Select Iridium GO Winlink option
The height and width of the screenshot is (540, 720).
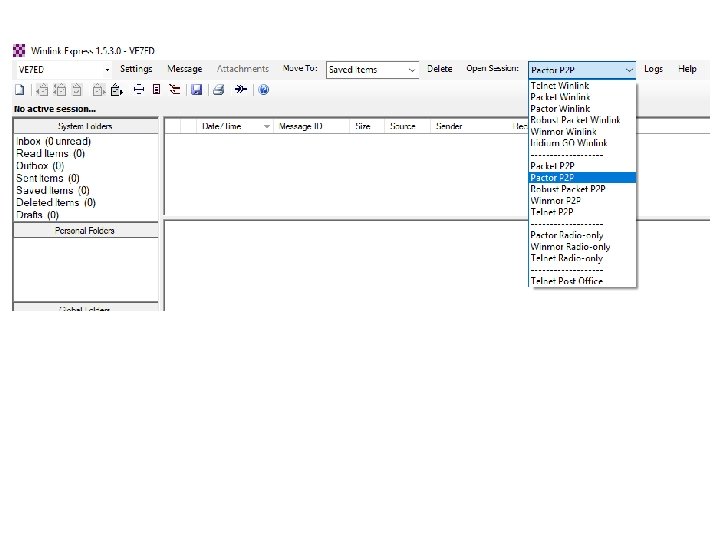coord(582,143)
